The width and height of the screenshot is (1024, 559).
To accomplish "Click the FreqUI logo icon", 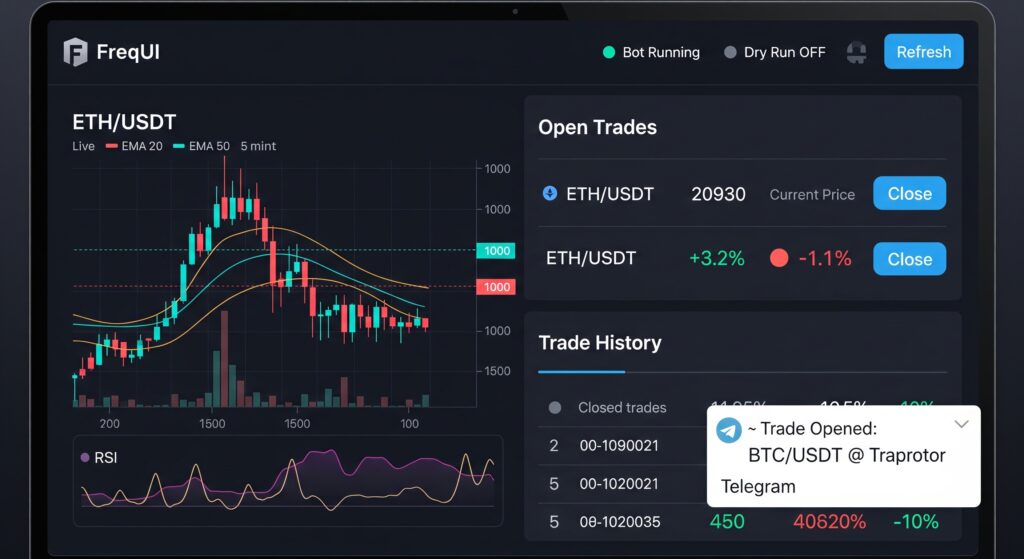I will pyautogui.click(x=75, y=52).
